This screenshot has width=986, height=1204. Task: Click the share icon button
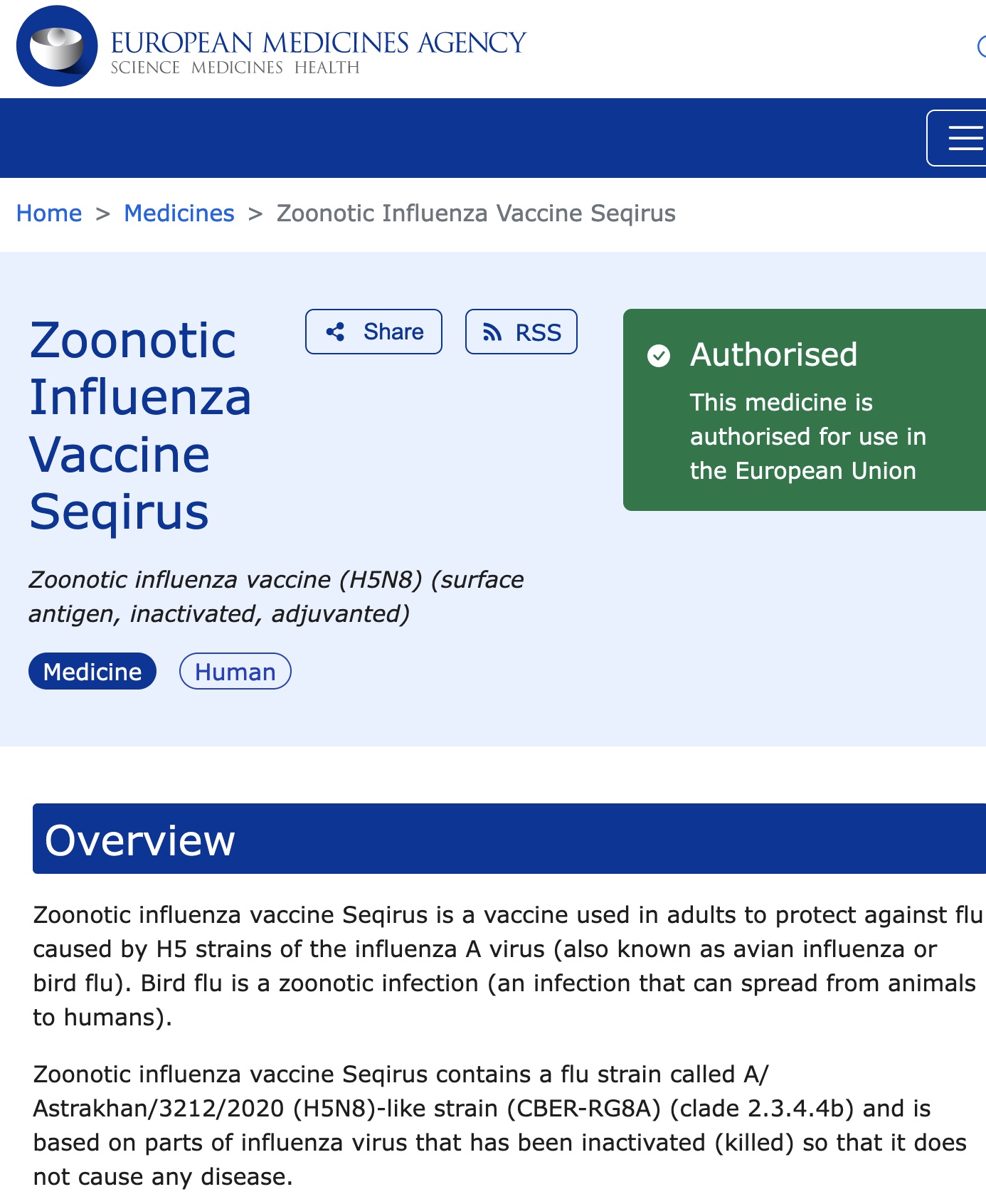[373, 332]
